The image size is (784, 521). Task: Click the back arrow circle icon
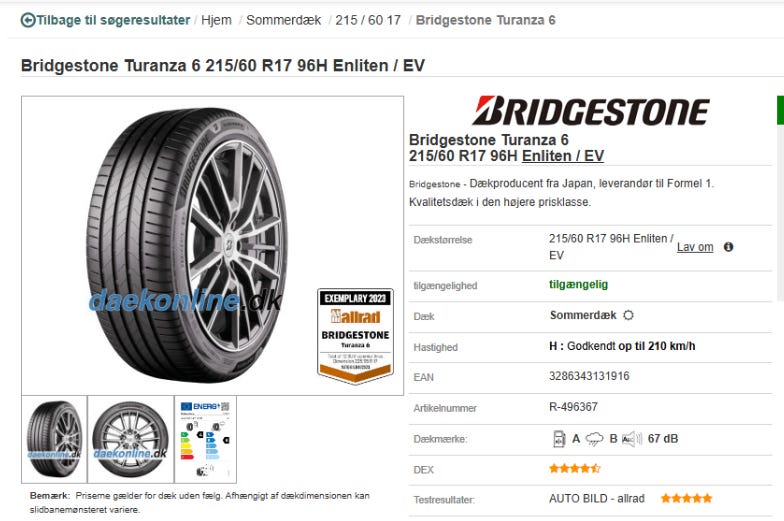28,20
